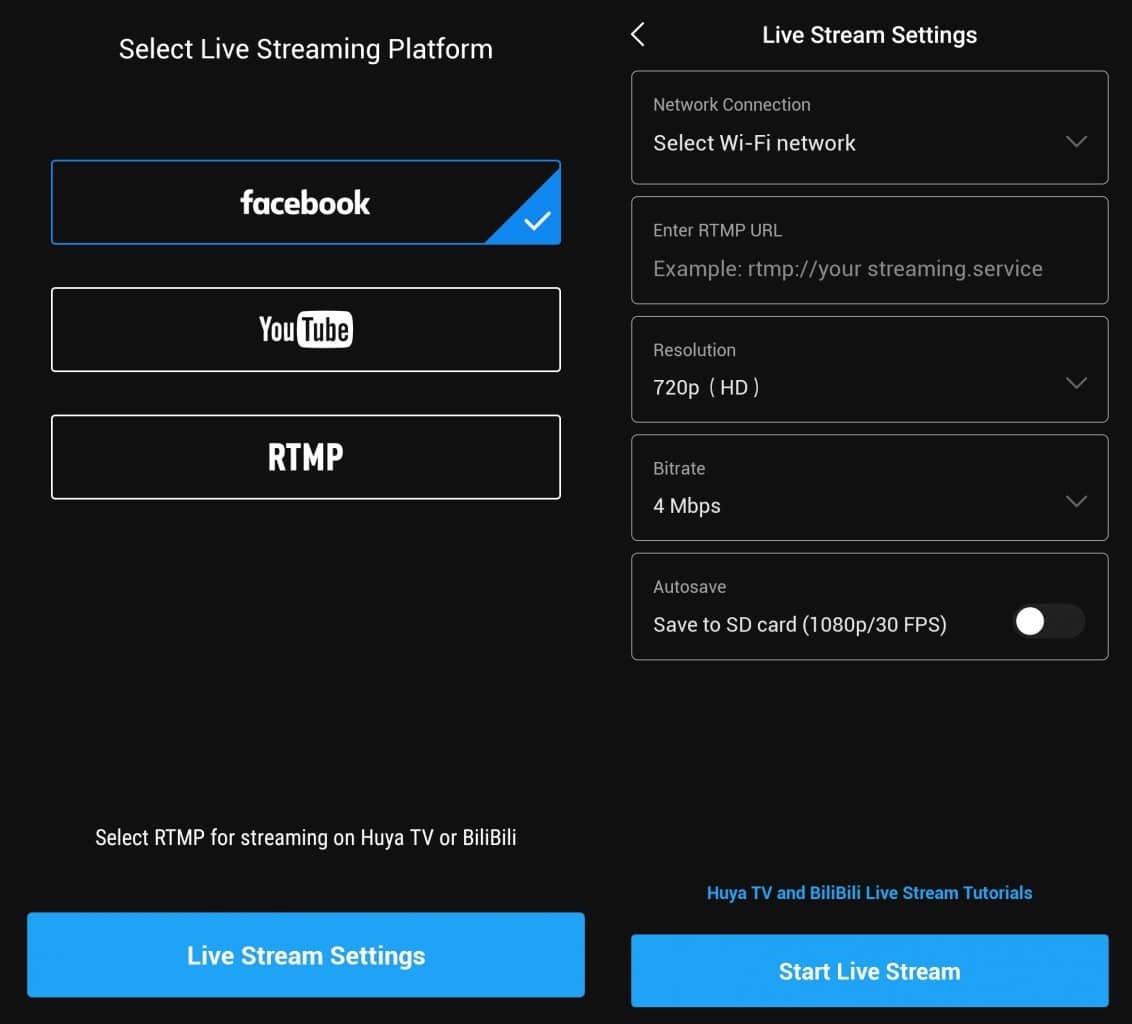Click the blue checkmark on Facebook option
Screen dimensions: 1132x1024
[x=537, y=220]
